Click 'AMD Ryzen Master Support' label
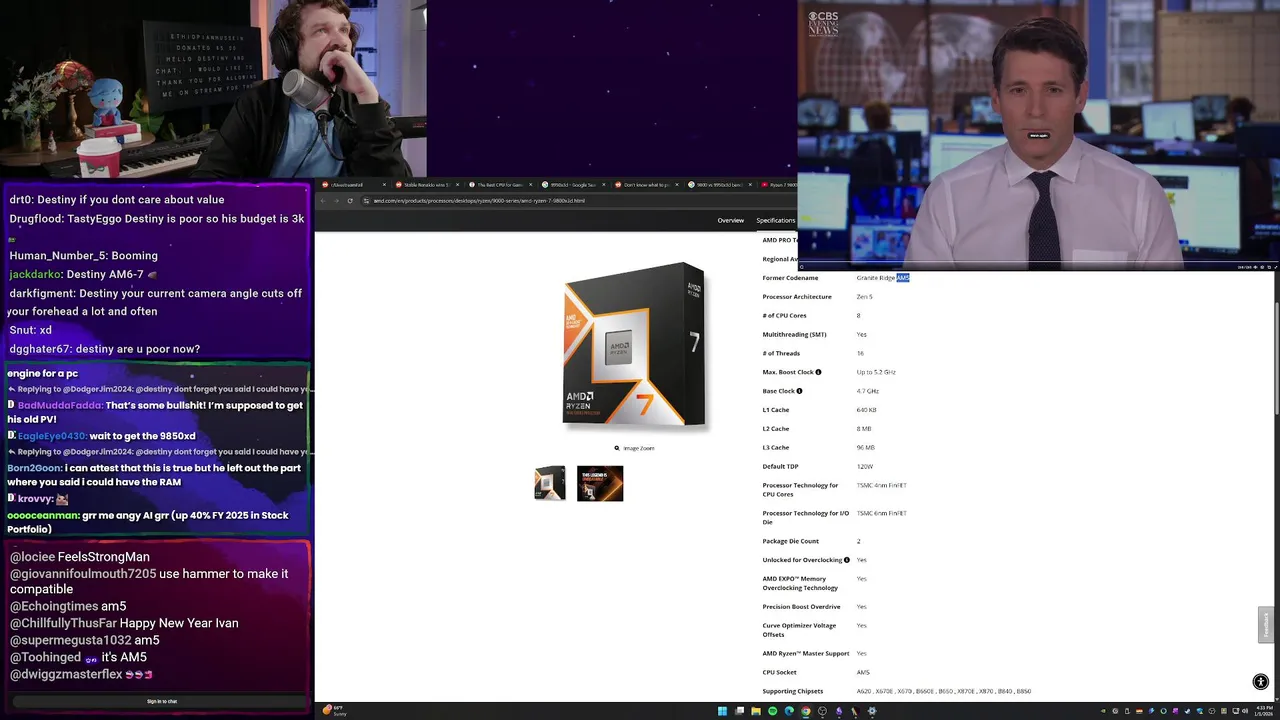The height and width of the screenshot is (720, 1280). [x=805, y=654]
